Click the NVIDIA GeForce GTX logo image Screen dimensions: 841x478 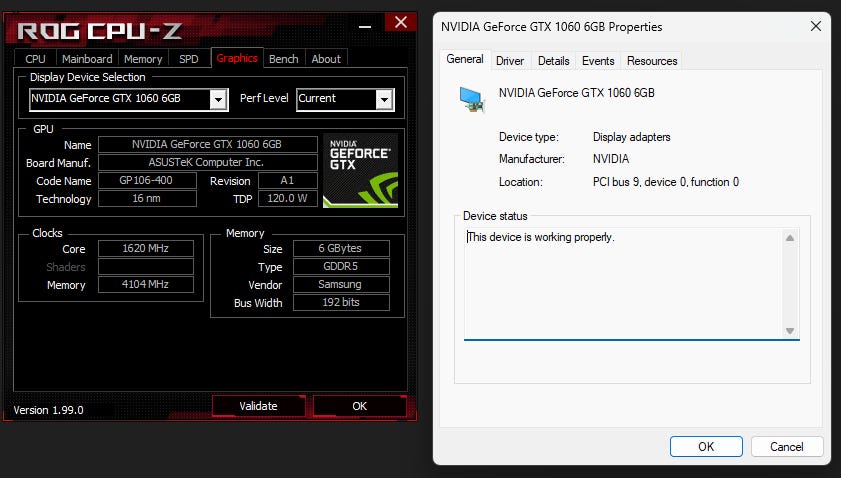(x=360, y=171)
